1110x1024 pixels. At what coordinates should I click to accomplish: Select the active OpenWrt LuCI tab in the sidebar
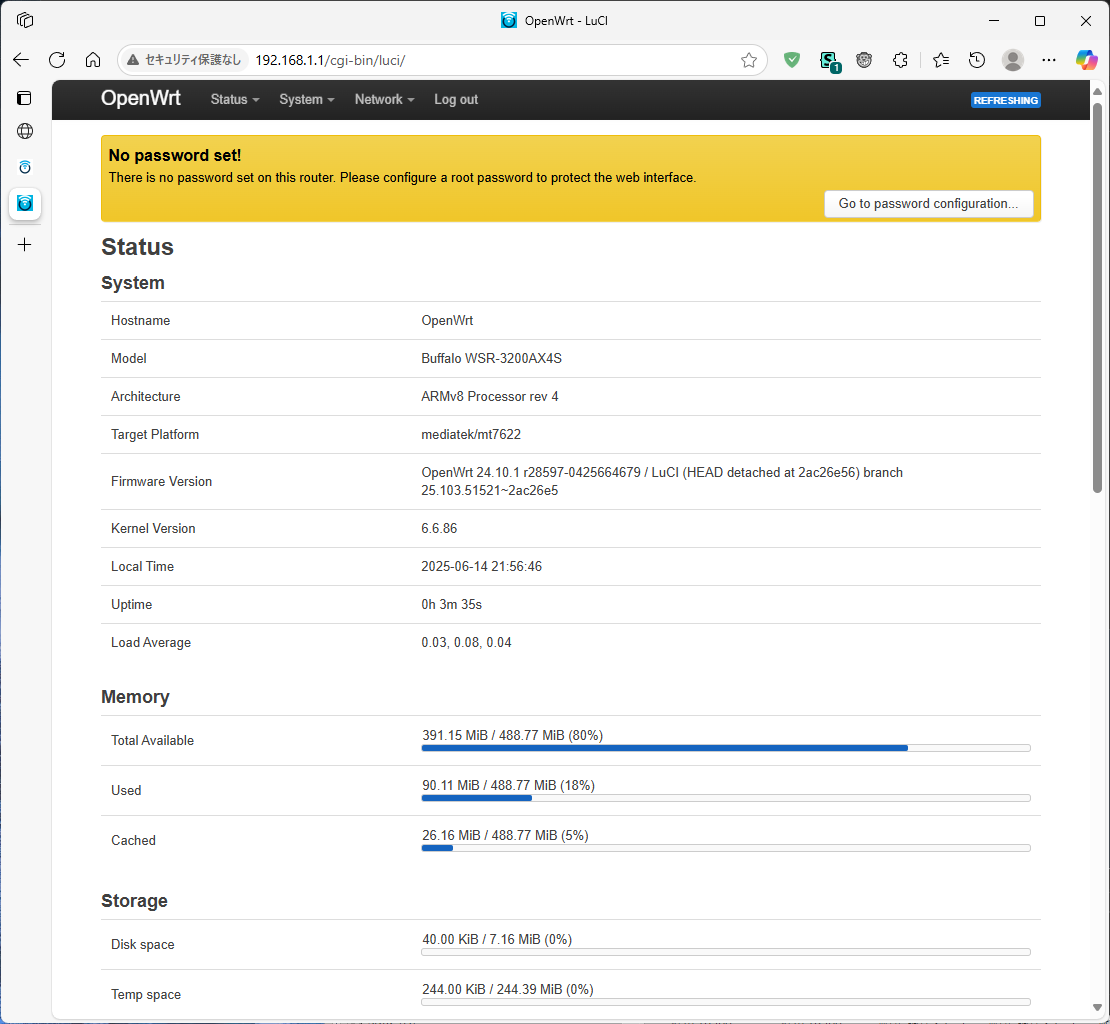coord(25,204)
